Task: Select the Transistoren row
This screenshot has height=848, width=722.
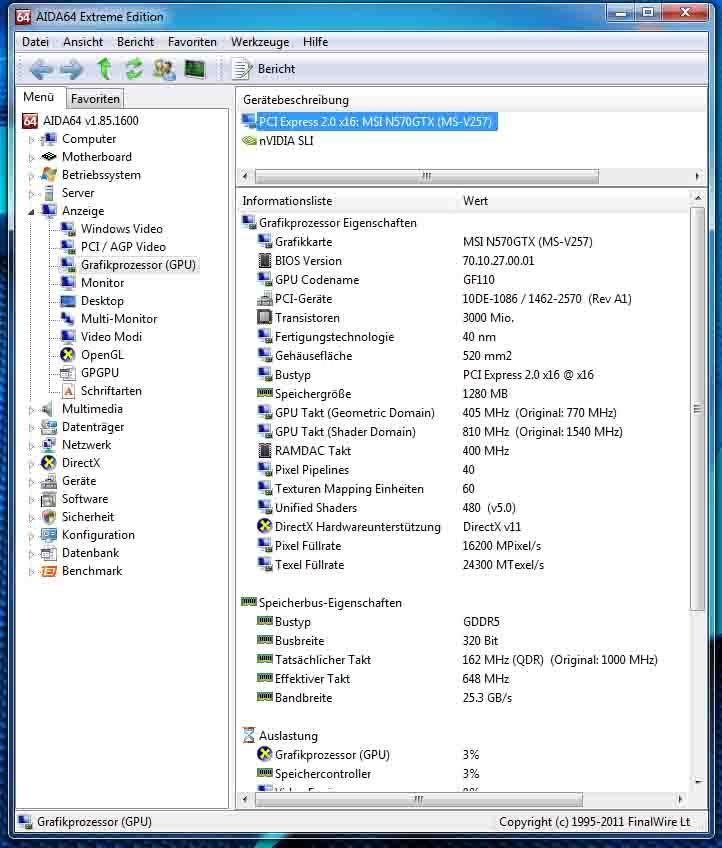Action: [x=465, y=317]
